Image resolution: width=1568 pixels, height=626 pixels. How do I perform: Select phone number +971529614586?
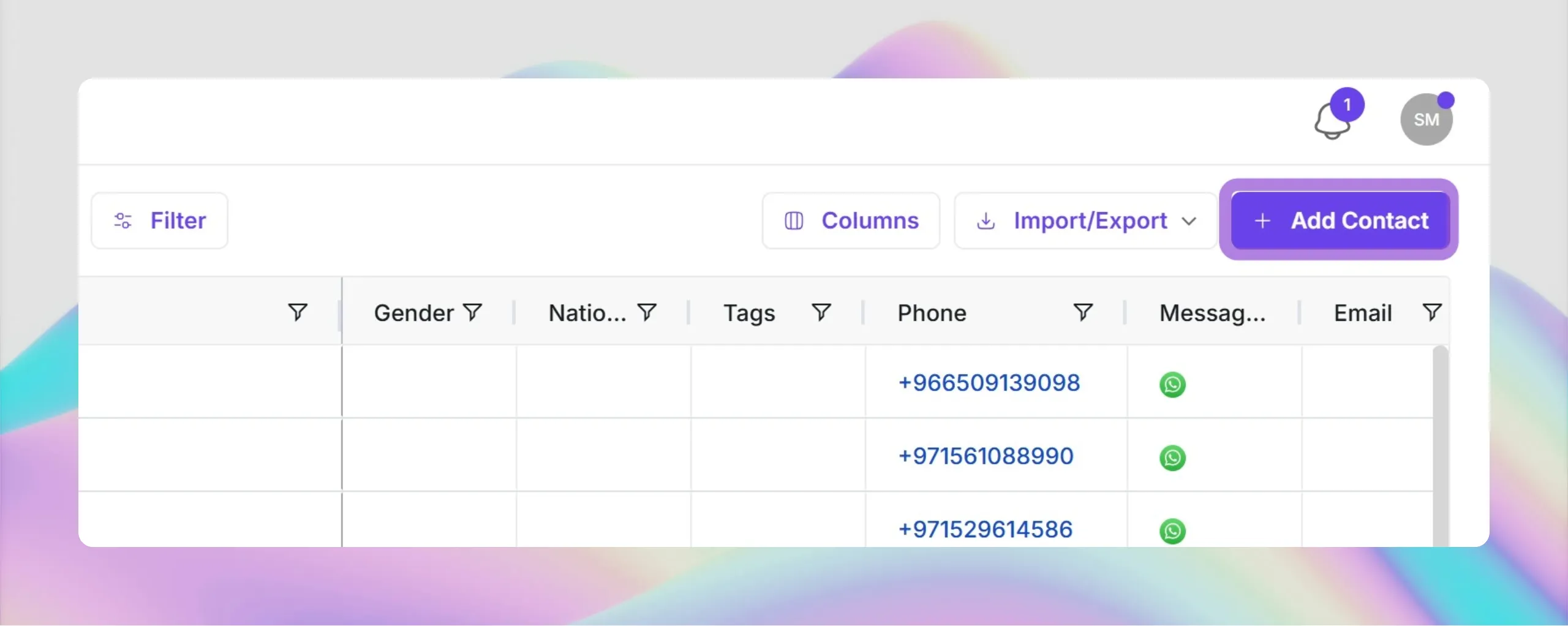(x=985, y=530)
